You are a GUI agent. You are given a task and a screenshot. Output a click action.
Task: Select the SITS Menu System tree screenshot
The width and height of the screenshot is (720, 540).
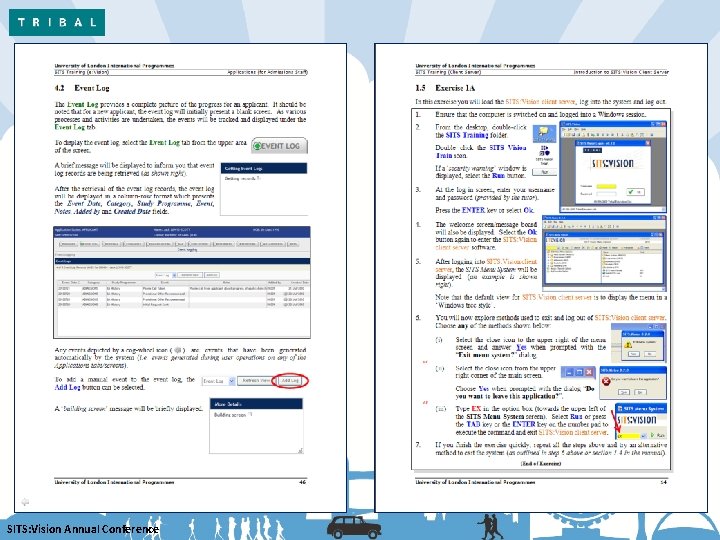coord(604,253)
